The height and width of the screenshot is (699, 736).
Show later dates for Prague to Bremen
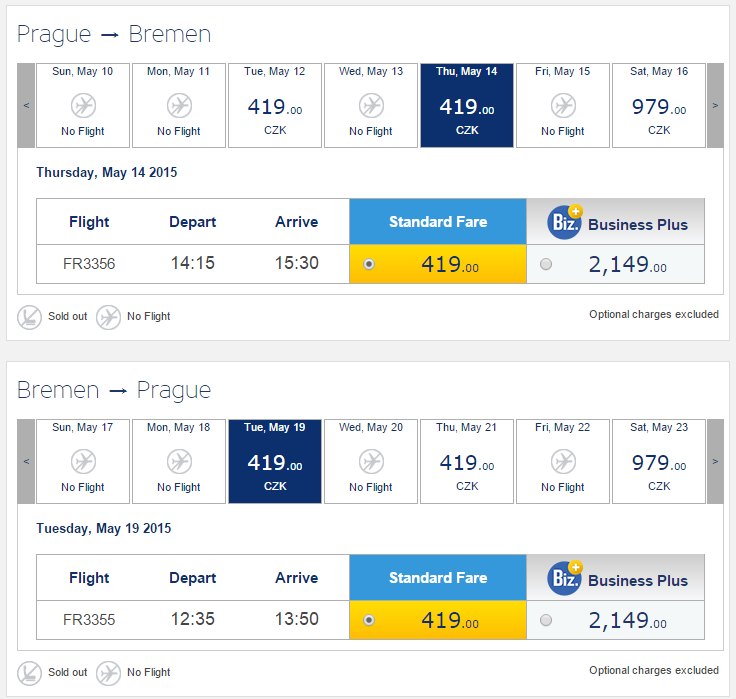(715, 105)
